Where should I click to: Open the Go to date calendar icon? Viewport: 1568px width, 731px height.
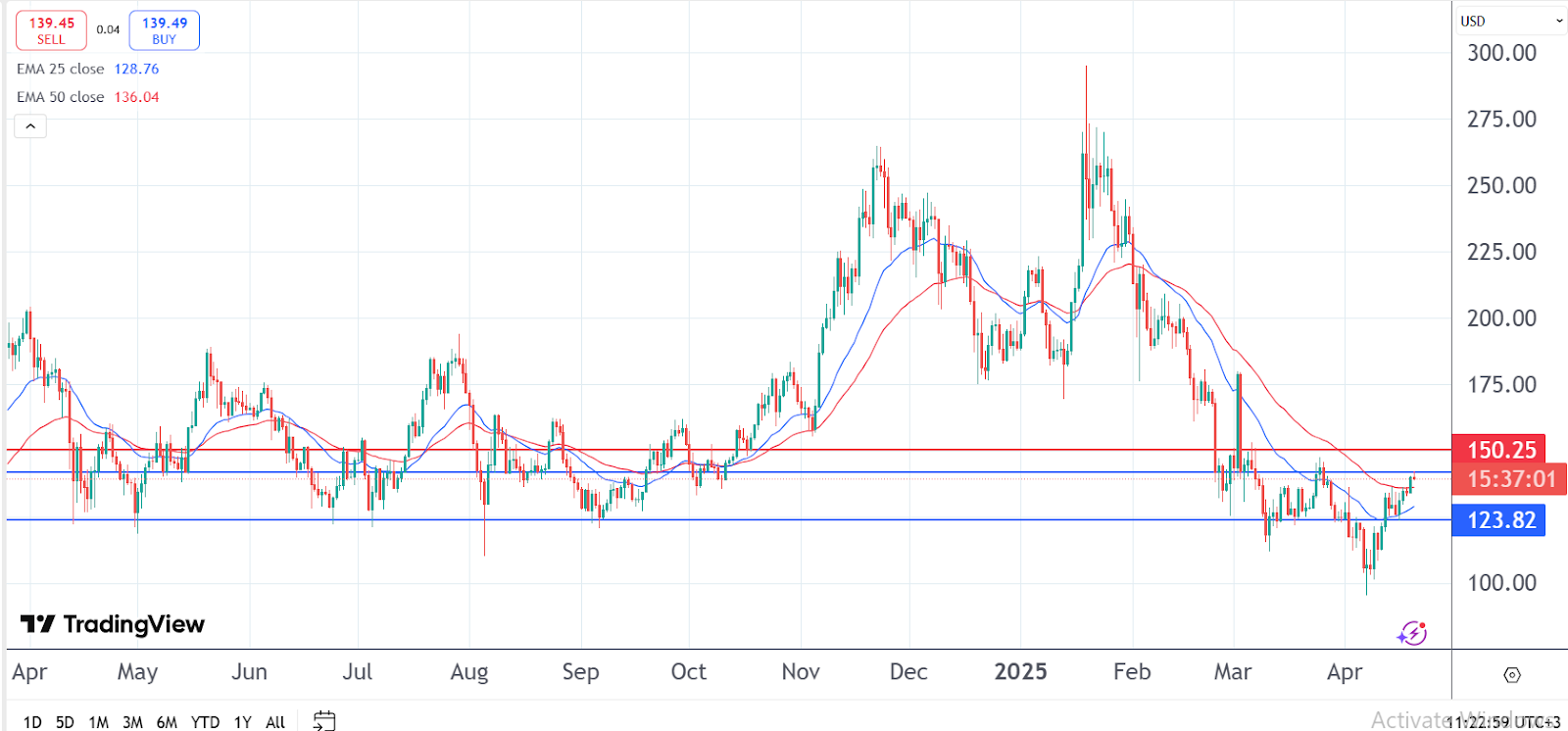click(323, 721)
